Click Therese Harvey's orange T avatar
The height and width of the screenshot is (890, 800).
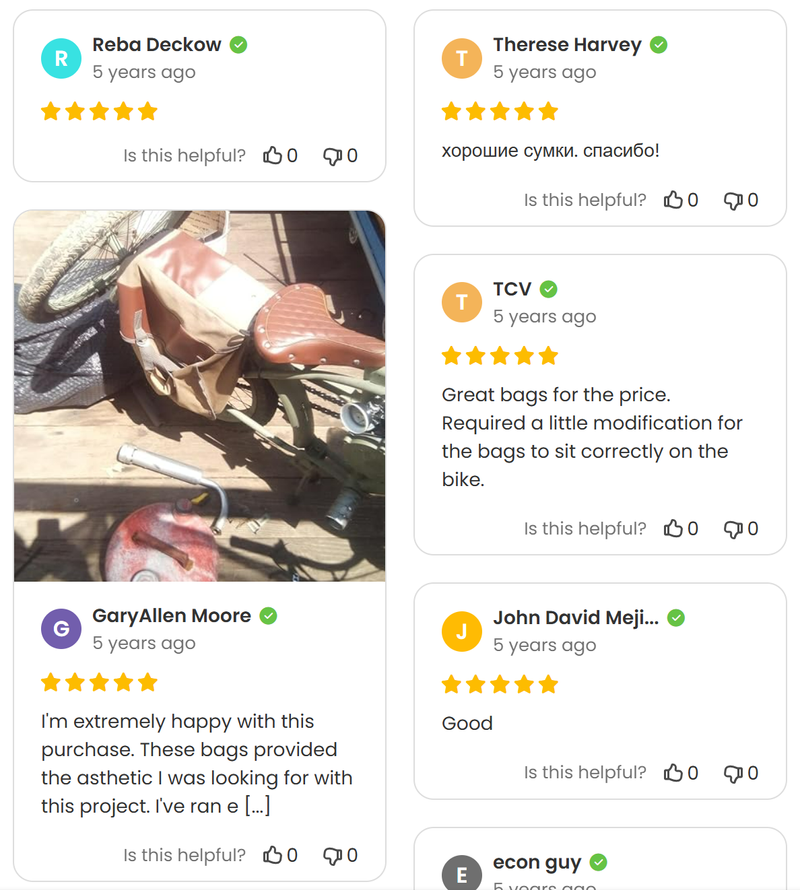tap(462, 58)
